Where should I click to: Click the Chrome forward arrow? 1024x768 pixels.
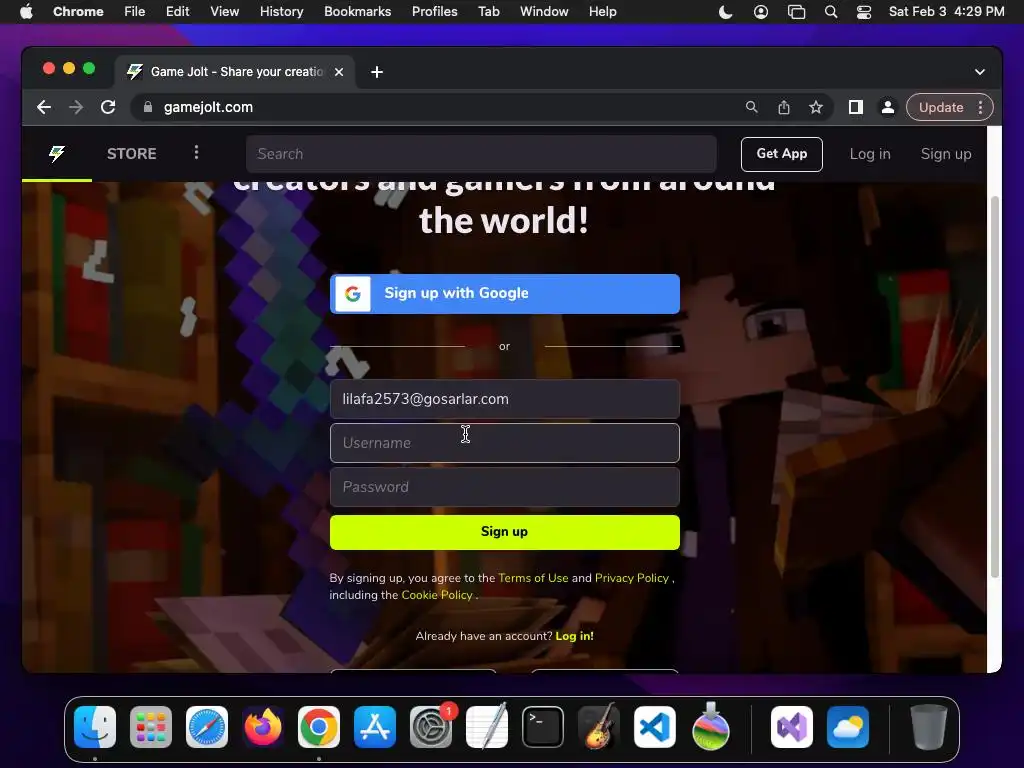(x=76, y=107)
